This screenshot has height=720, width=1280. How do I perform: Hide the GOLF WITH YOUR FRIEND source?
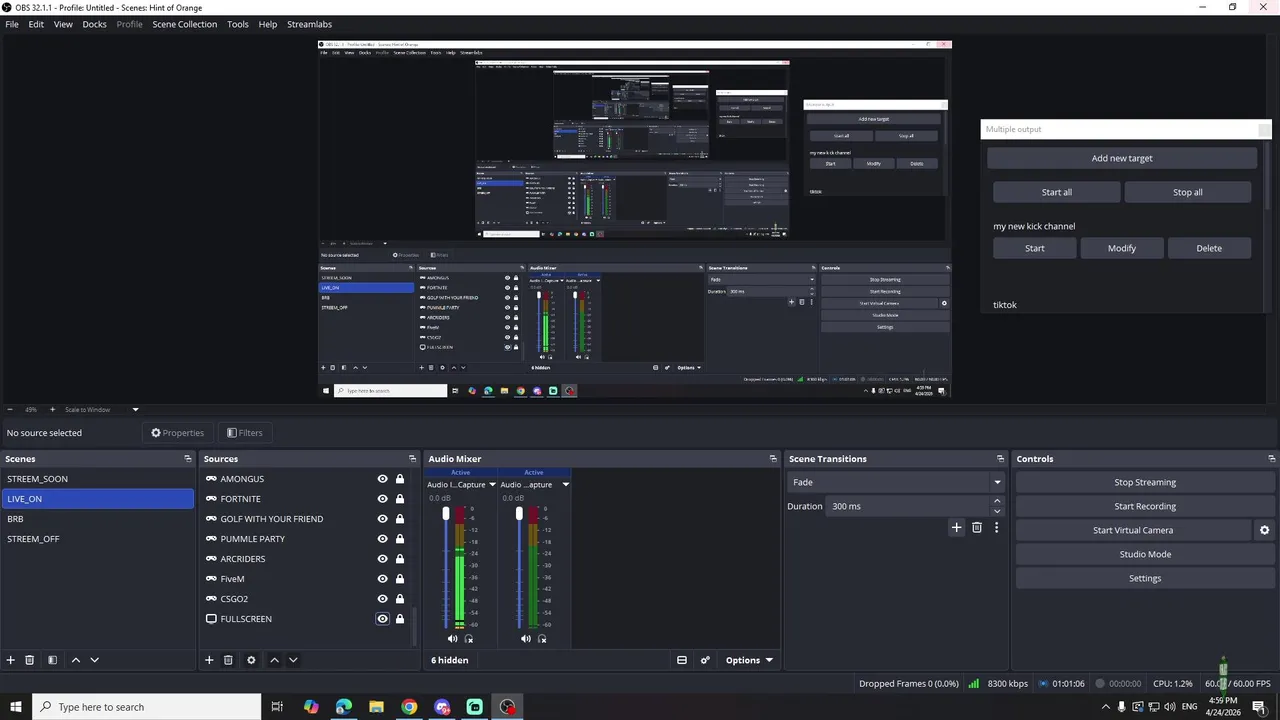click(382, 519)
